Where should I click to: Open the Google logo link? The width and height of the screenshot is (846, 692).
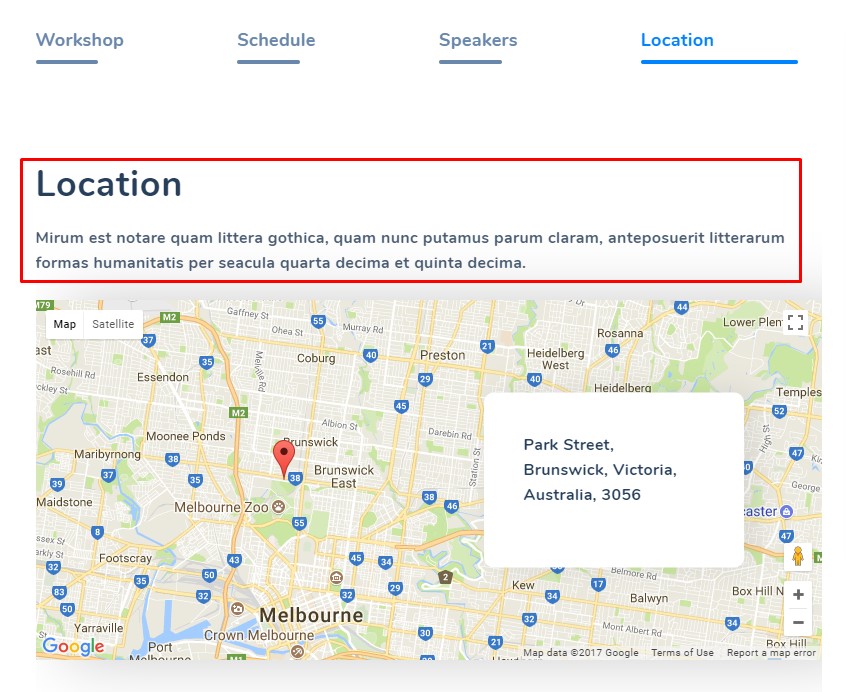(x=73, y=647)
